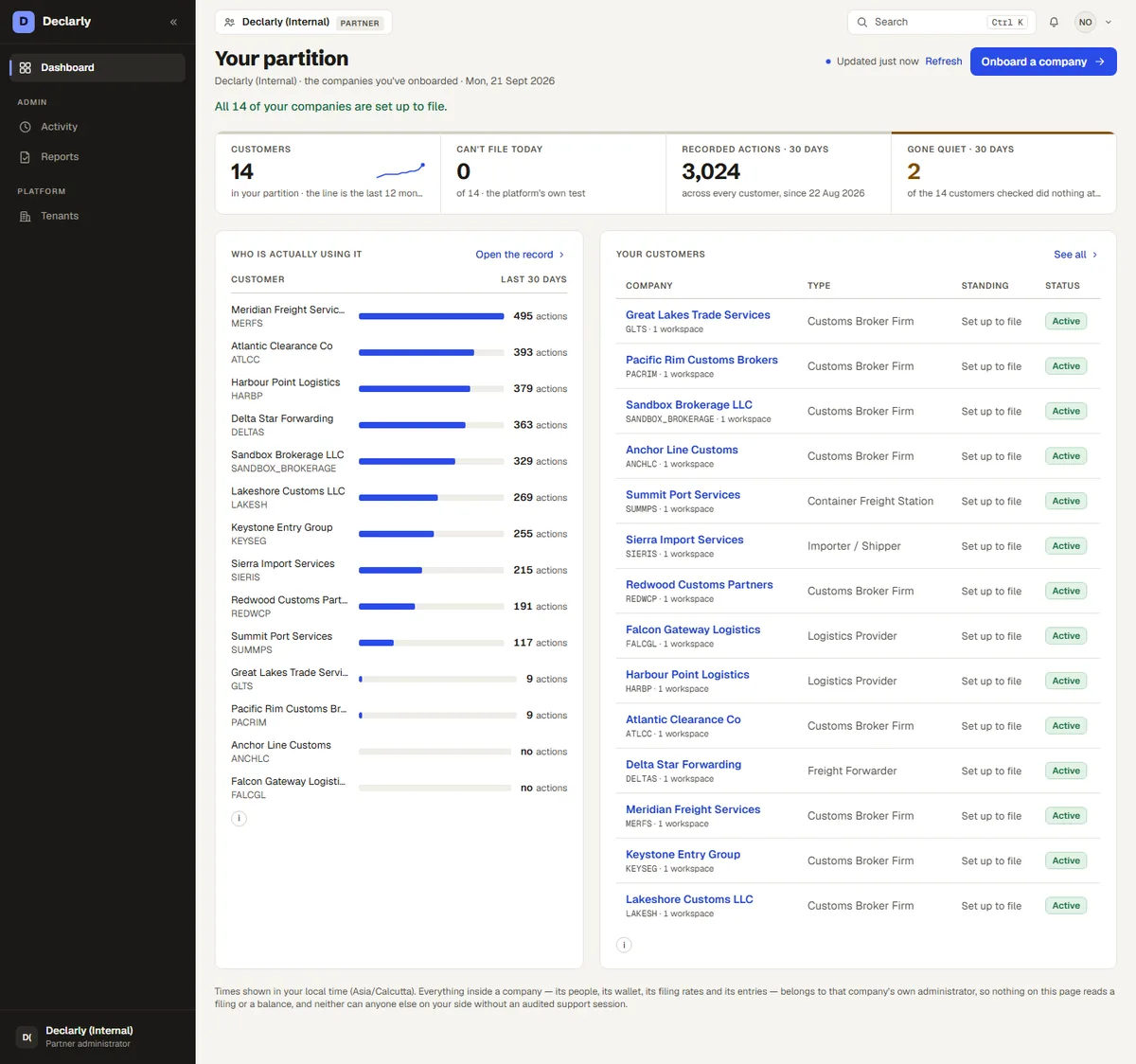Screen dimensions: 1136x1064
Task: Open the Declarly (Internal) partner switcher
Action: pos(303,22)
